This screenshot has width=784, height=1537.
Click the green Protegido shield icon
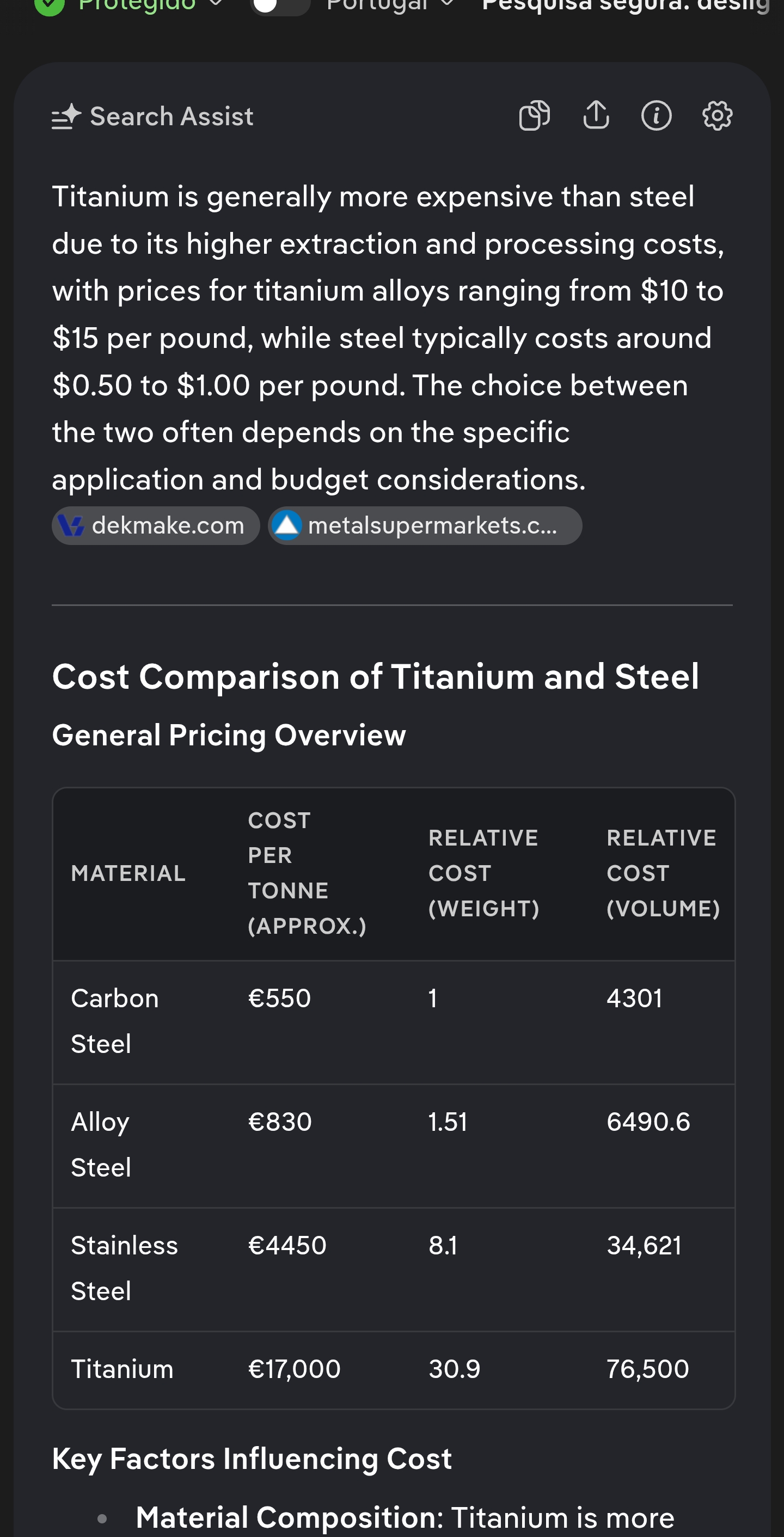coord(50,6)
